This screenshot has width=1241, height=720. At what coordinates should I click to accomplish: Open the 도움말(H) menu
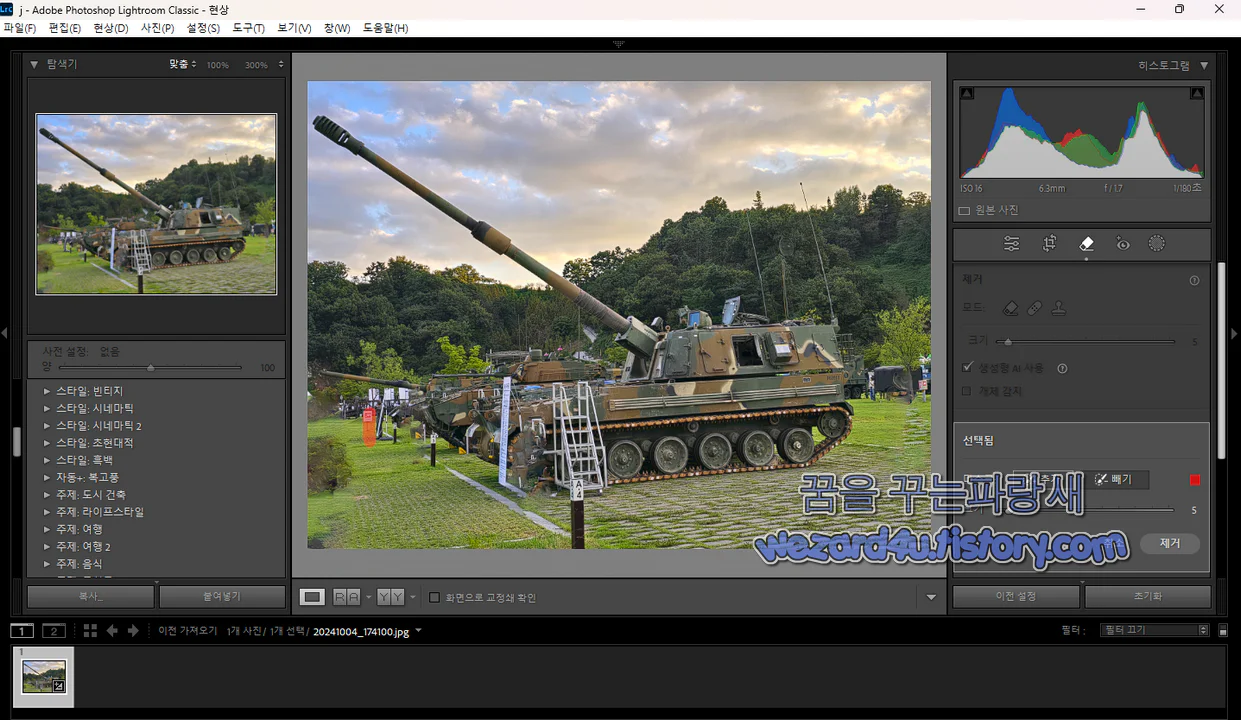pos(385,28)
